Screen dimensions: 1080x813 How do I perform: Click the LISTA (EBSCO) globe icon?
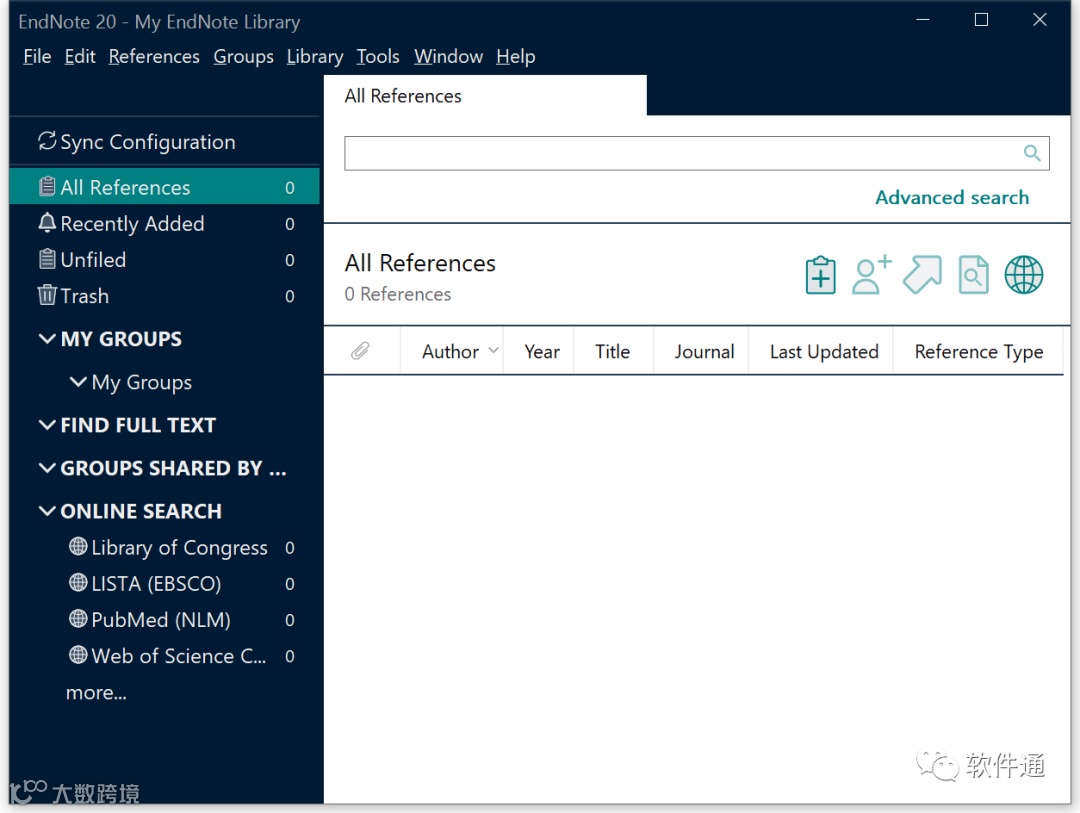point(78,583)
